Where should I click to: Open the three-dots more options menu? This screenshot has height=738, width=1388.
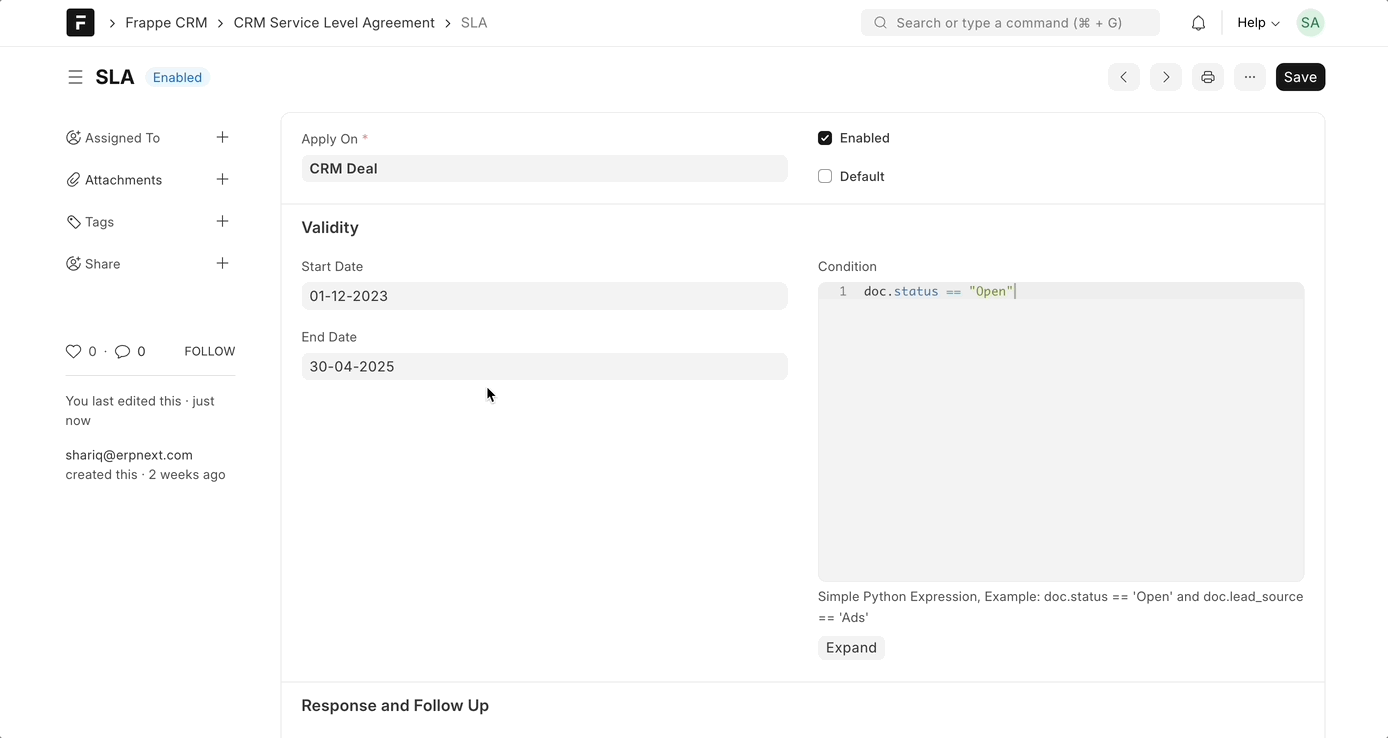1250,77
